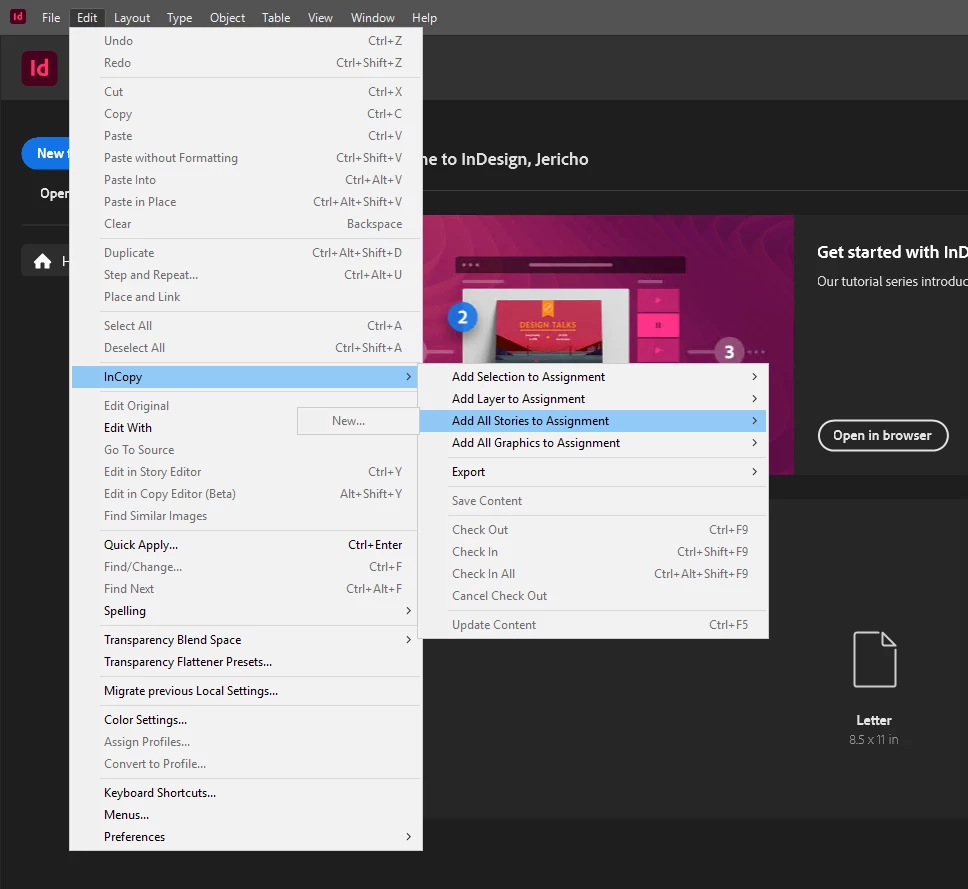The image size is (968, 889).
Task: Click Undo in Edit menu
Action: [245, 41]
